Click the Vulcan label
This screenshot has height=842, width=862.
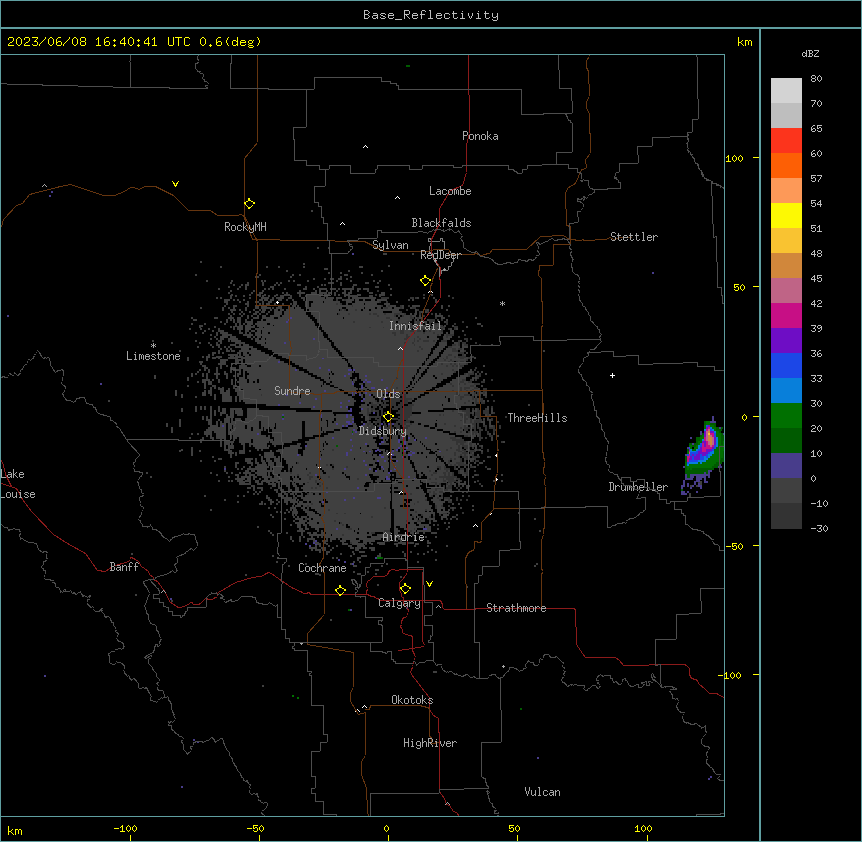tap(542, 792)
